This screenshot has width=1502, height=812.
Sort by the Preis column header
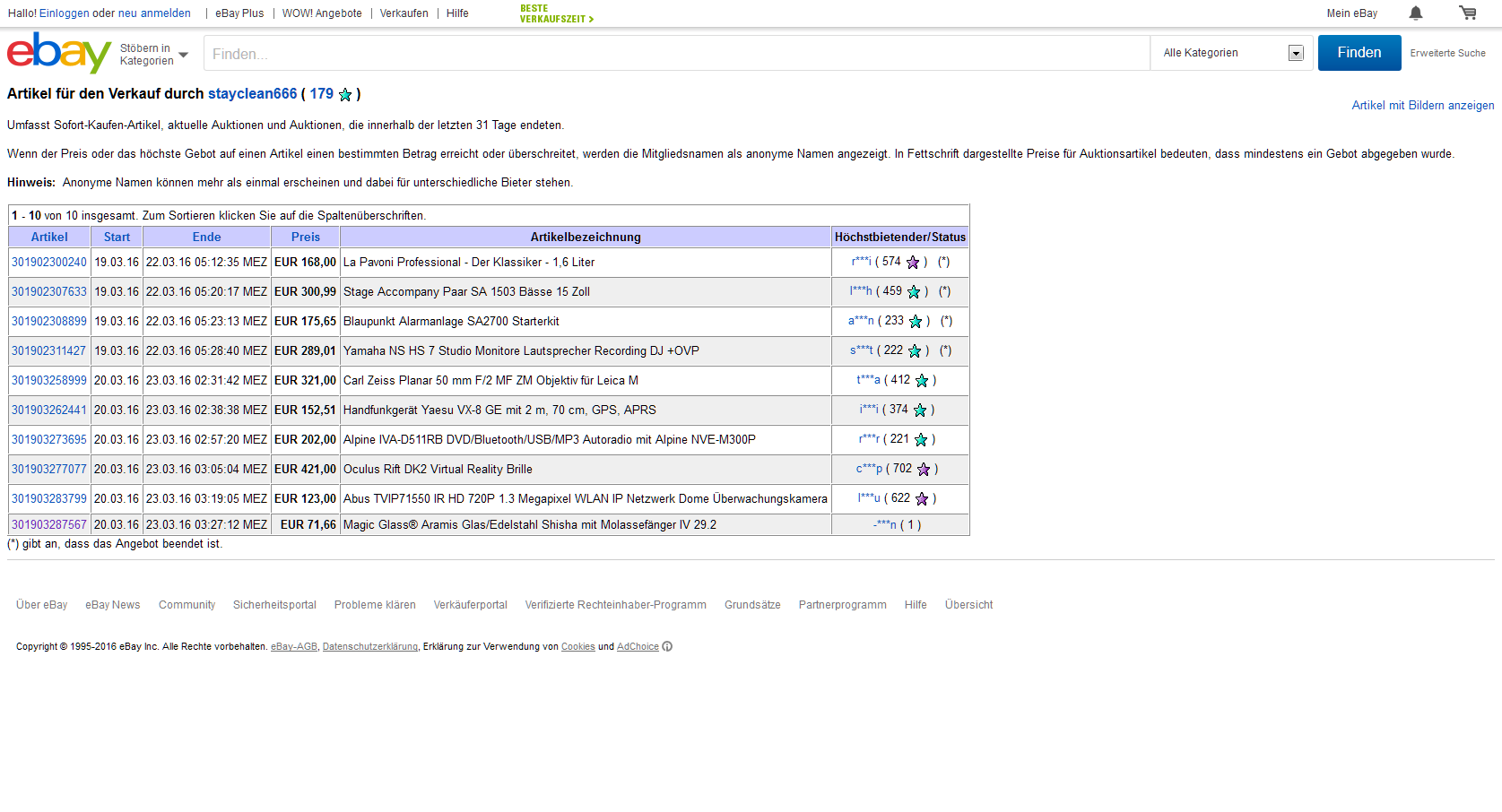306,238
